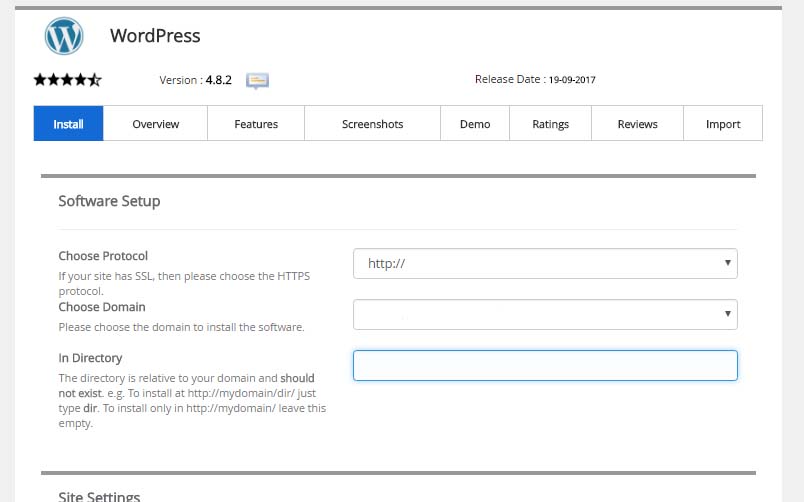Click the Release Date 19-09-2017 text

[x=535, y=80]
